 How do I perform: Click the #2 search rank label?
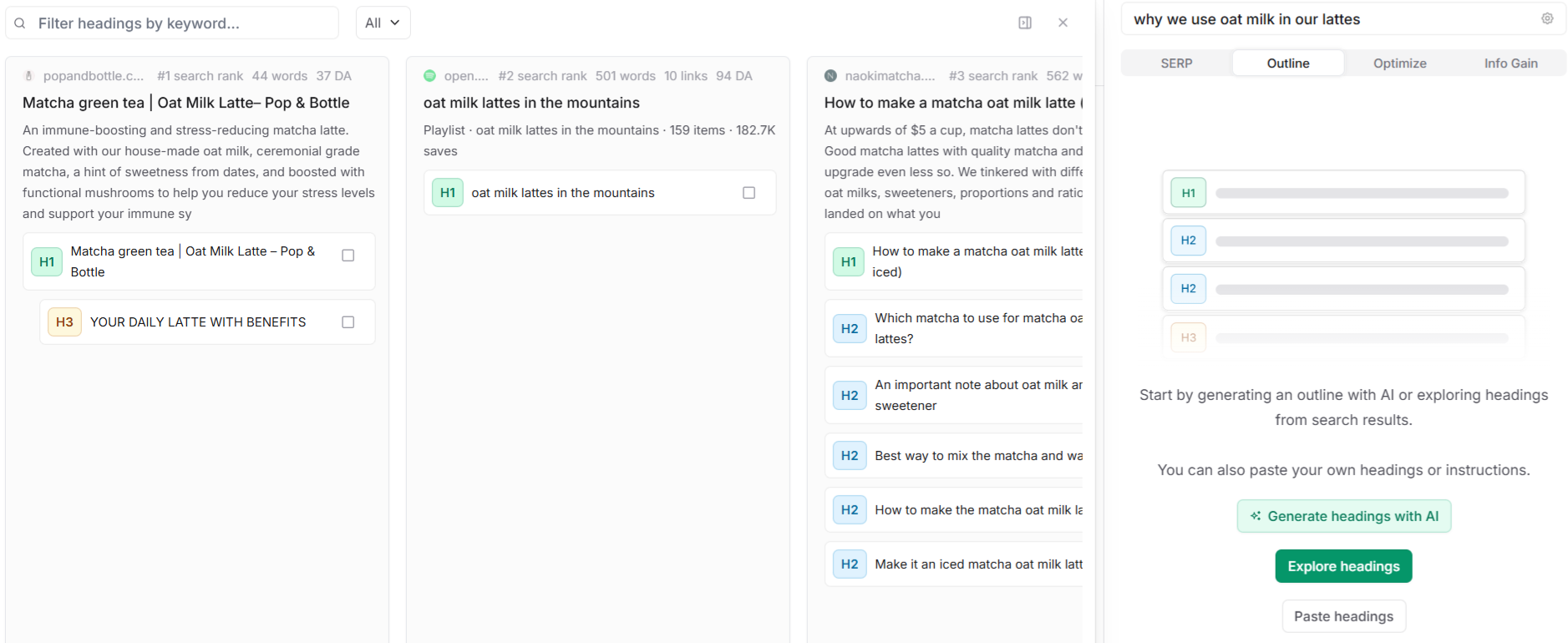tap(542, 76)
